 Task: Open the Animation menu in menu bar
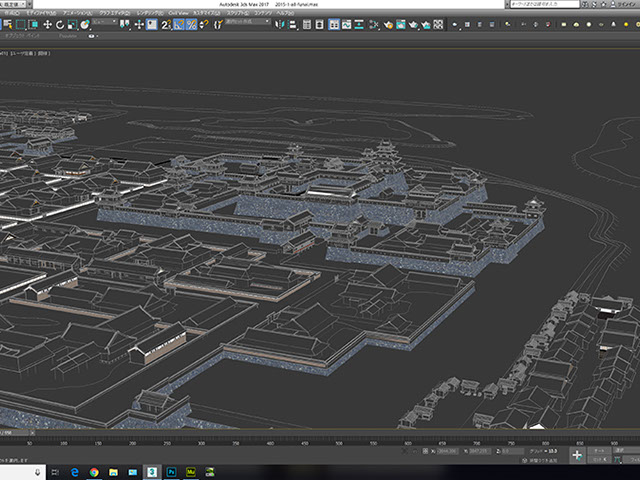coord(77,14)
